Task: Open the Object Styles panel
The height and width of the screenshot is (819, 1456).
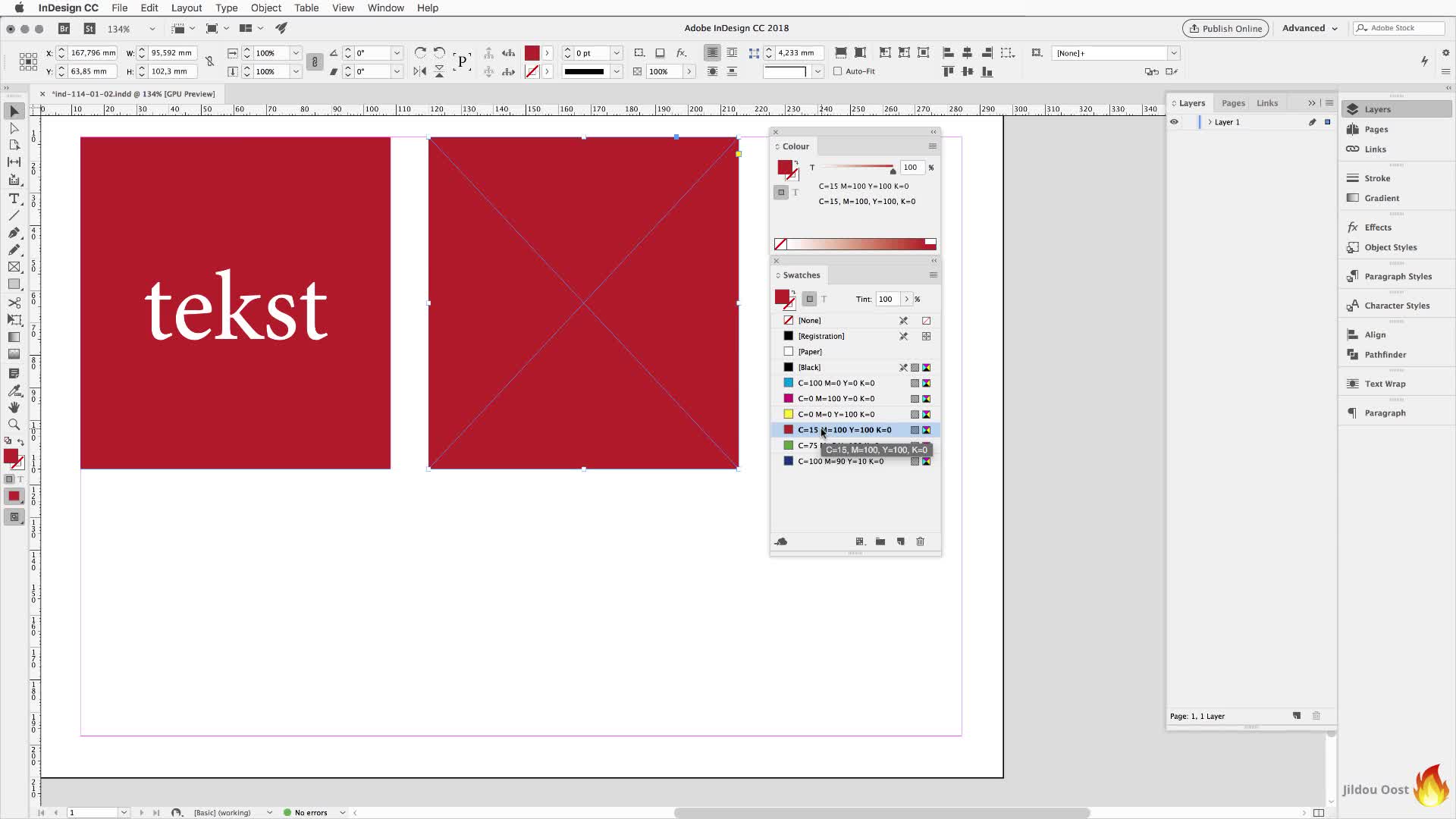Action: pos(1390,247)
